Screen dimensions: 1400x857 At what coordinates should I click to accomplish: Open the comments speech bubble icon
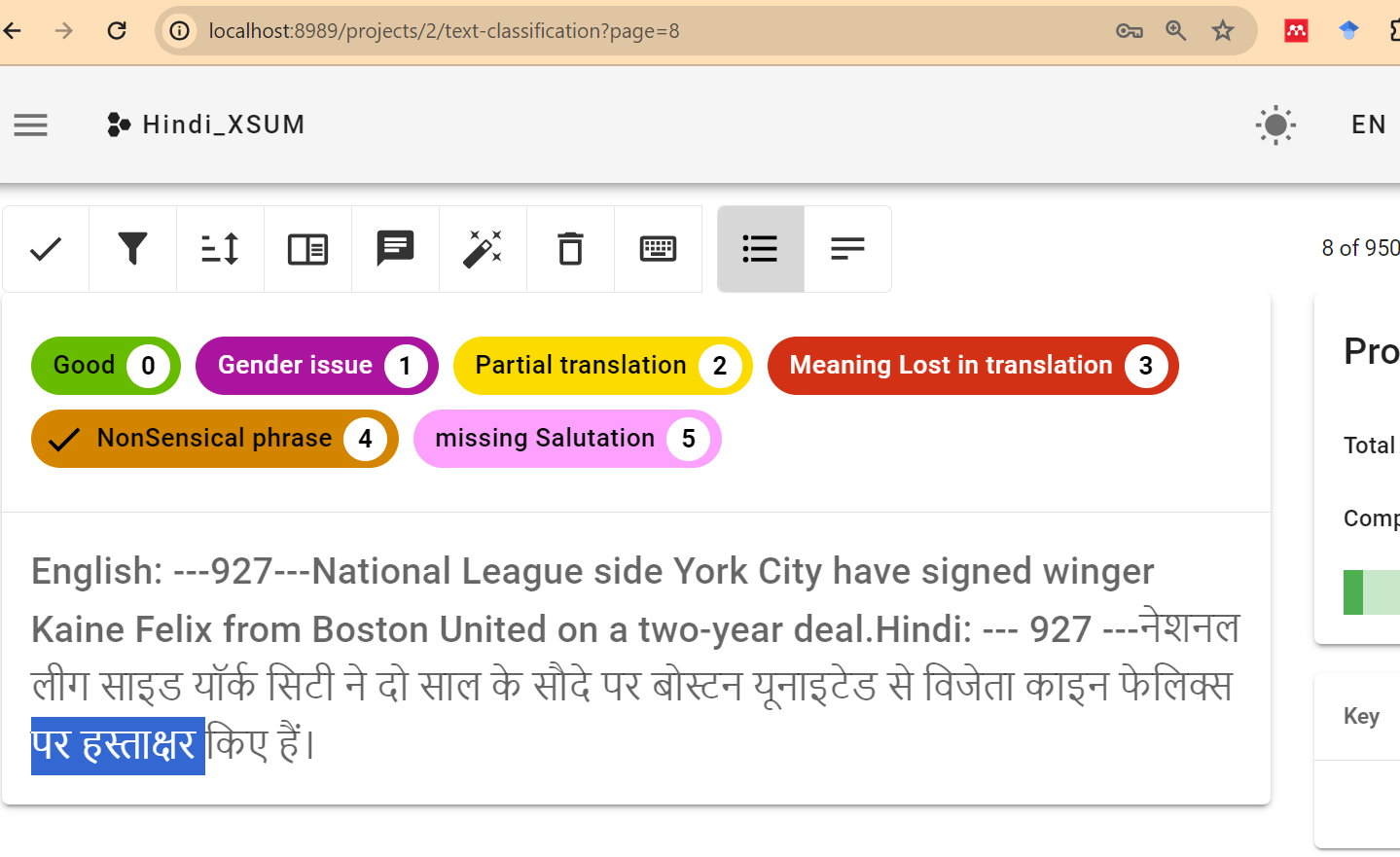(395, 249)
